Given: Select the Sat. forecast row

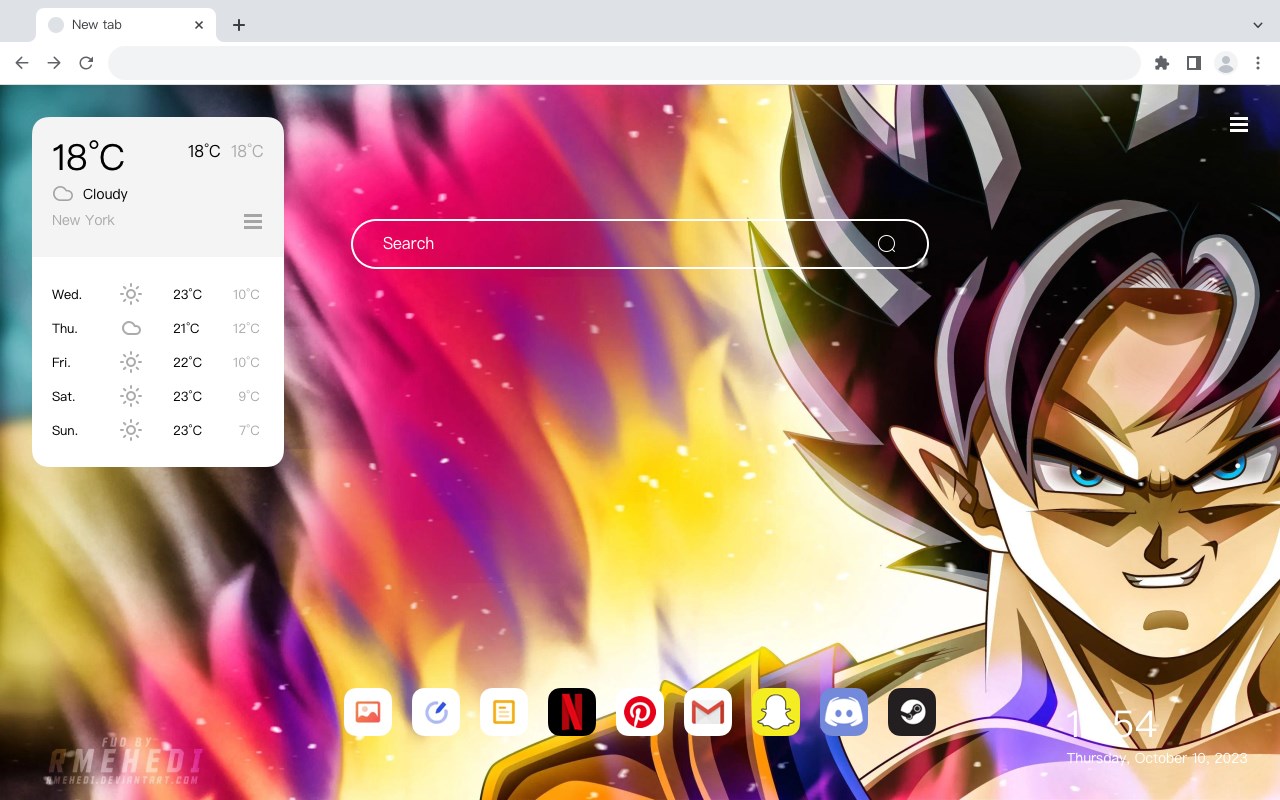Looking at the screenshot, I should (x=158, y=396).
